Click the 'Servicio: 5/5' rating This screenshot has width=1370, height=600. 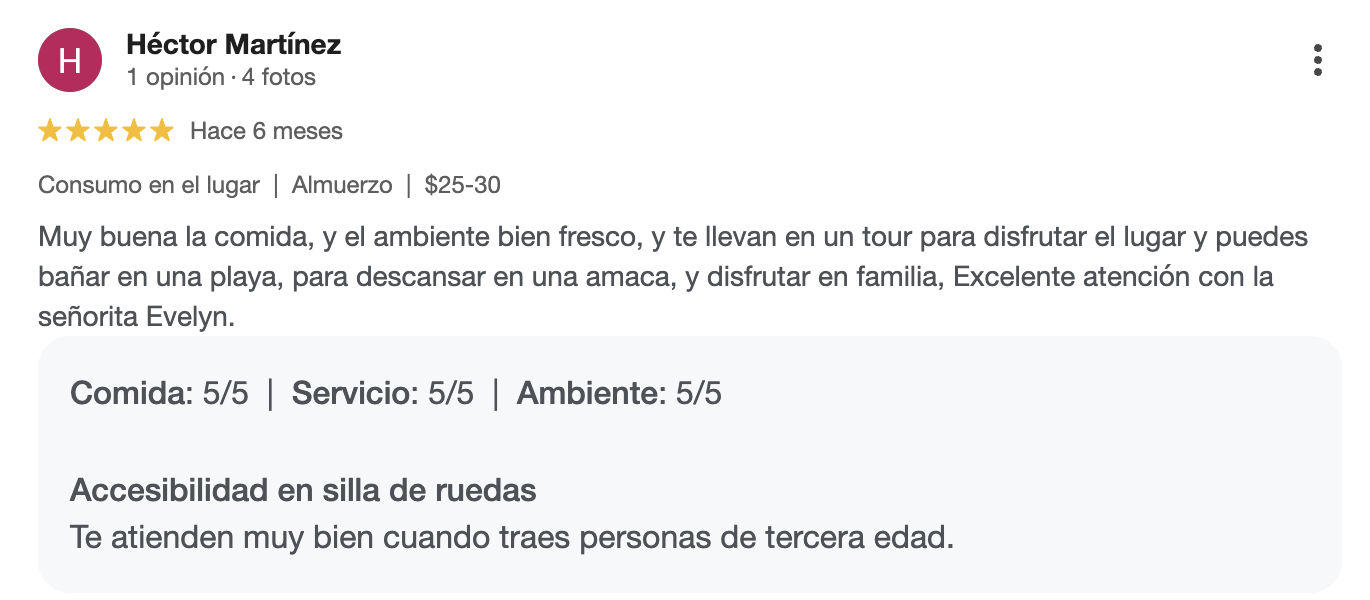[383, 394]
